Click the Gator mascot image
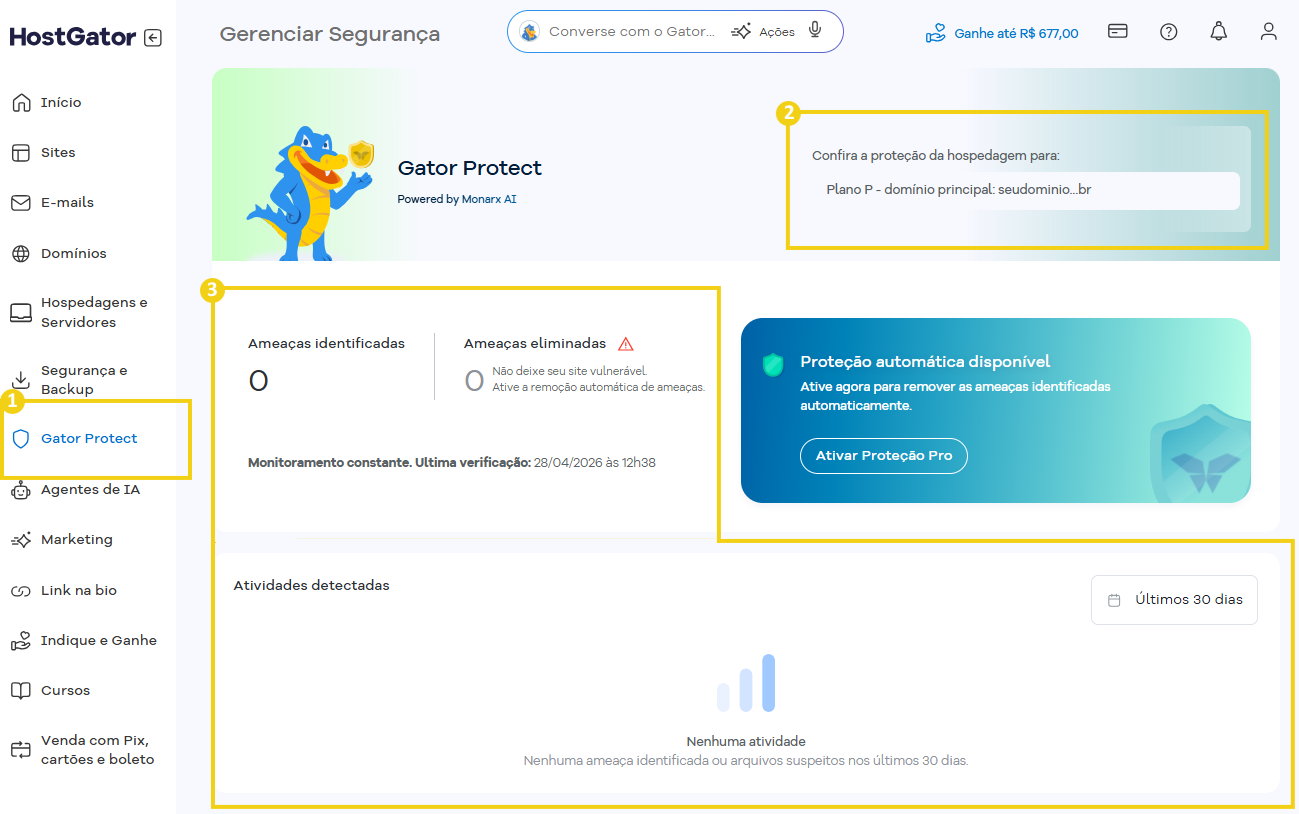 tap(309, 192)
